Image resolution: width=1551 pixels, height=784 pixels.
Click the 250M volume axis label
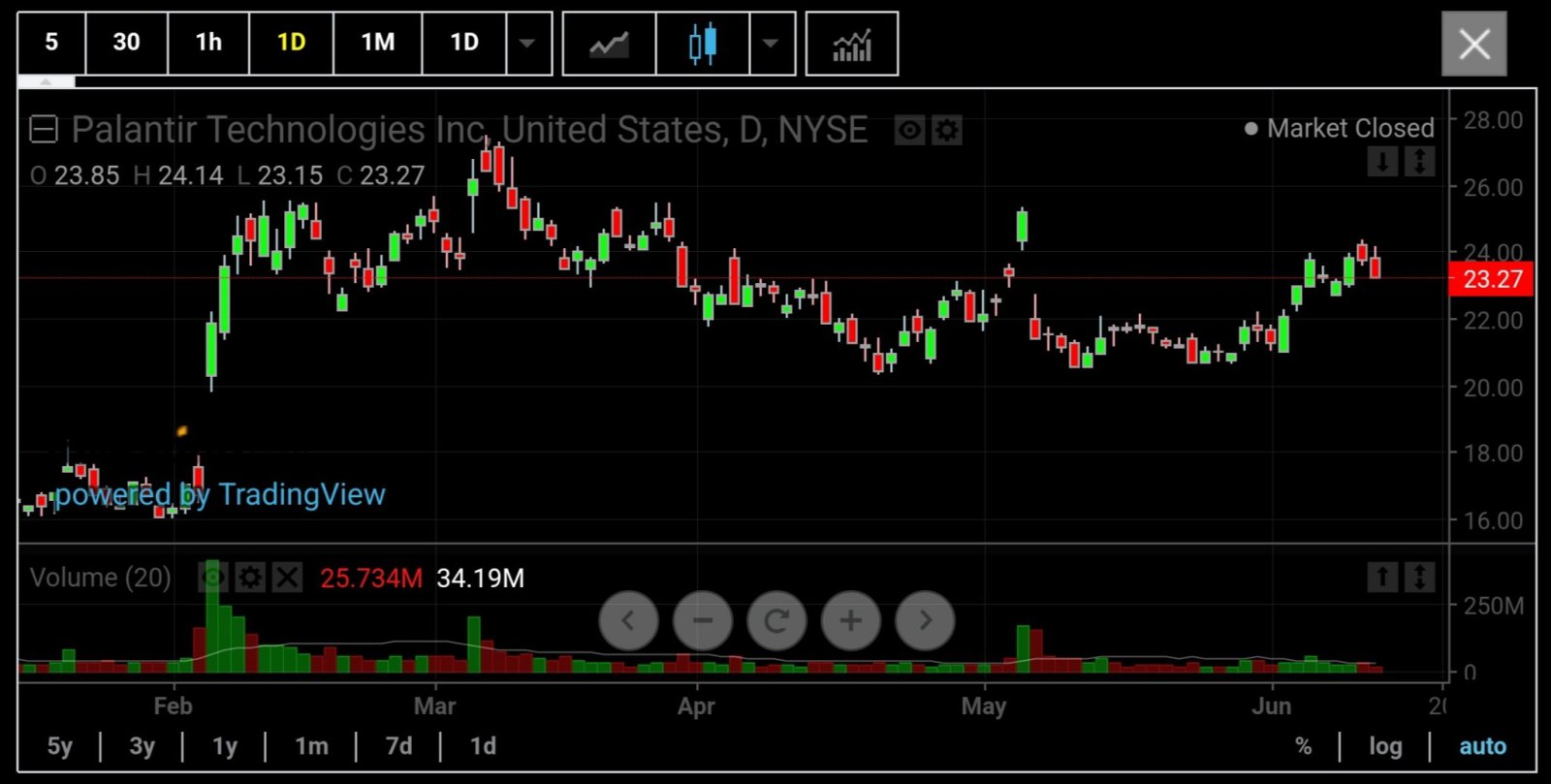1493,606
